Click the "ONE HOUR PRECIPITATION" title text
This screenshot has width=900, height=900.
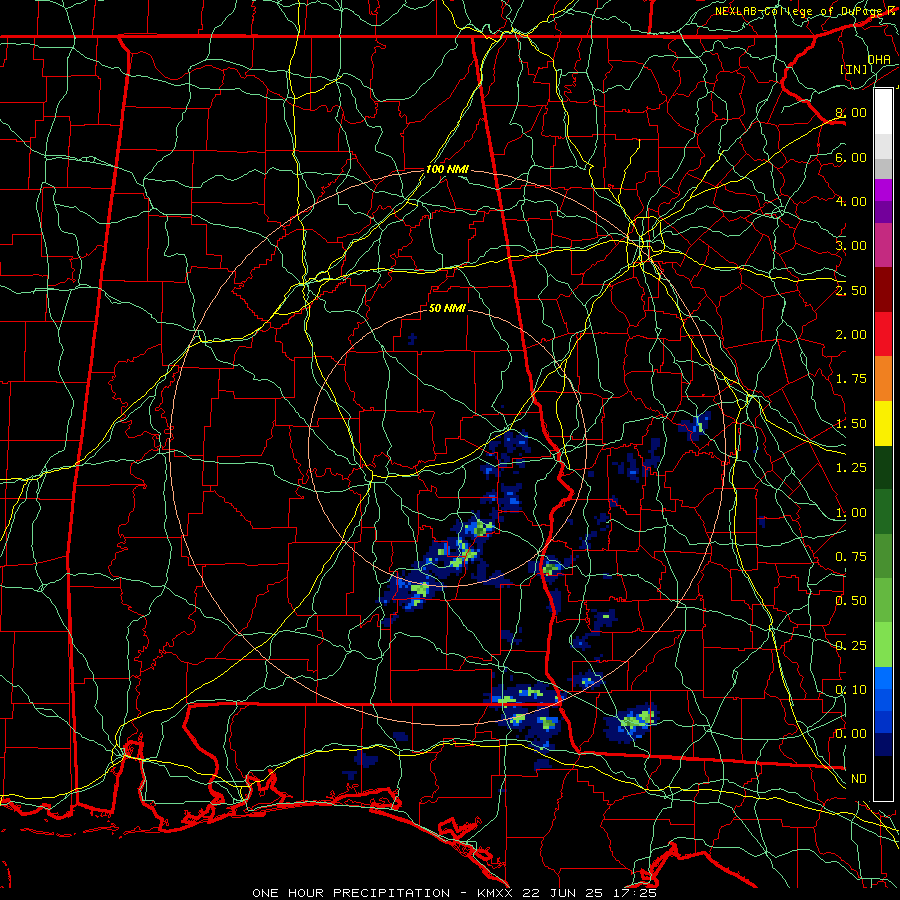click(x=351, y=893)
